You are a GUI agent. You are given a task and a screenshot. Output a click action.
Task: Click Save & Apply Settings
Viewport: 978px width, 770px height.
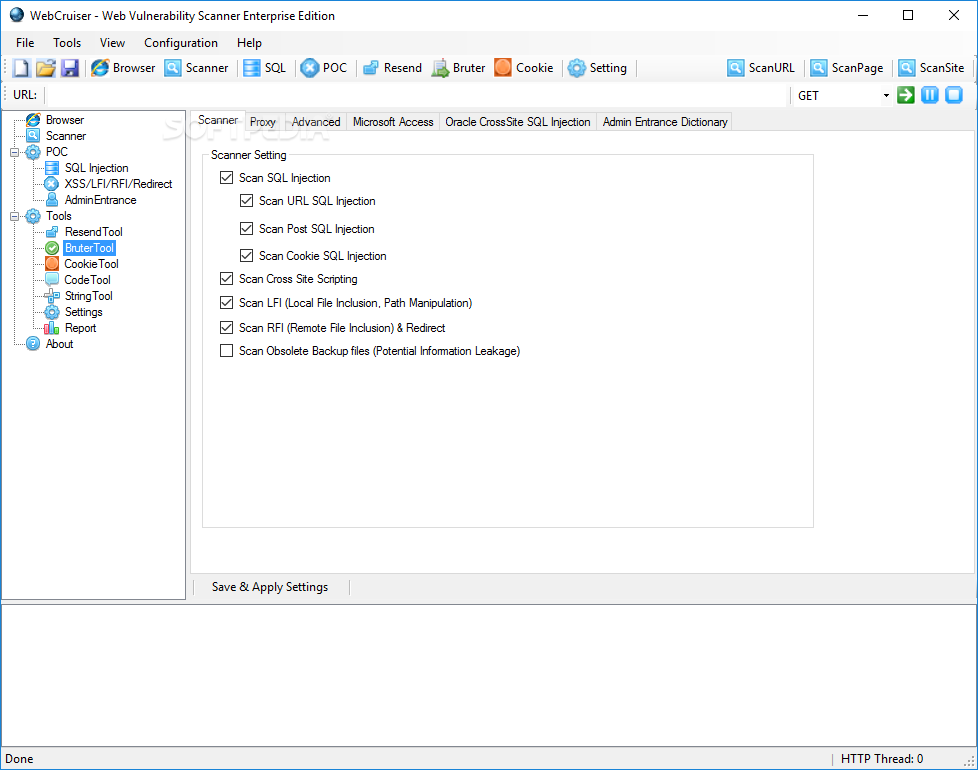tap(269, 587)
